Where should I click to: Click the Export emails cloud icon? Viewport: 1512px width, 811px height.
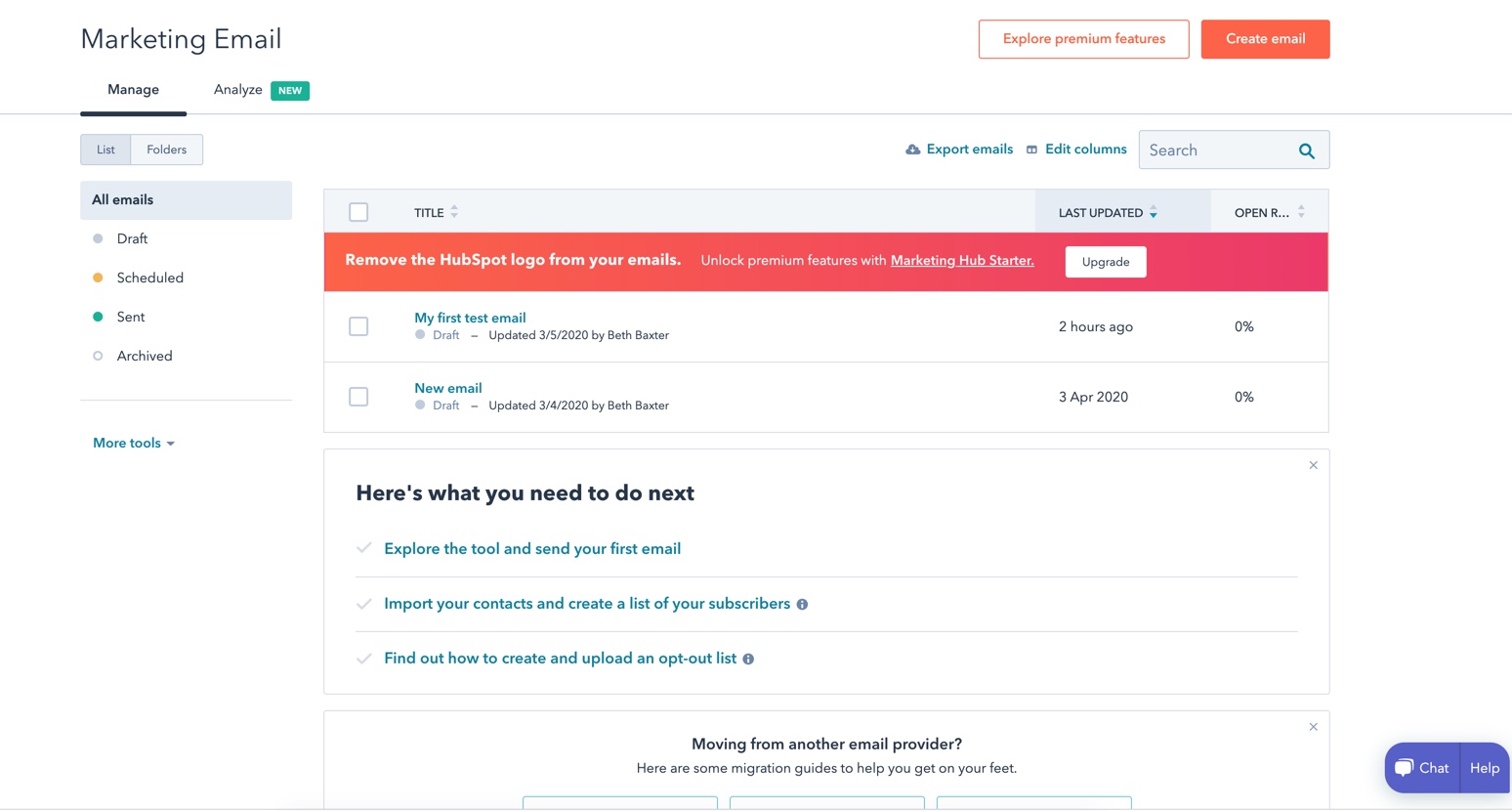[x=911, y=149]
